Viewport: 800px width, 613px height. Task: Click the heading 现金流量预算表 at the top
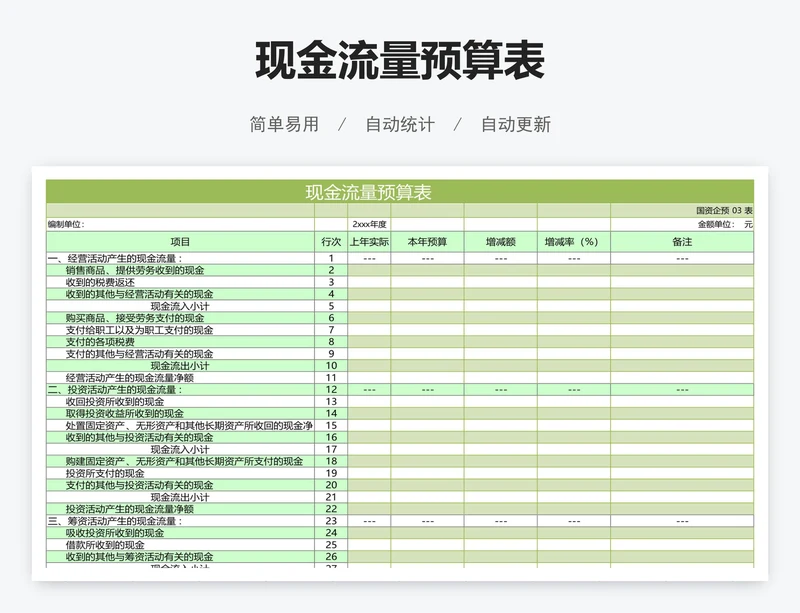(400, 61)
